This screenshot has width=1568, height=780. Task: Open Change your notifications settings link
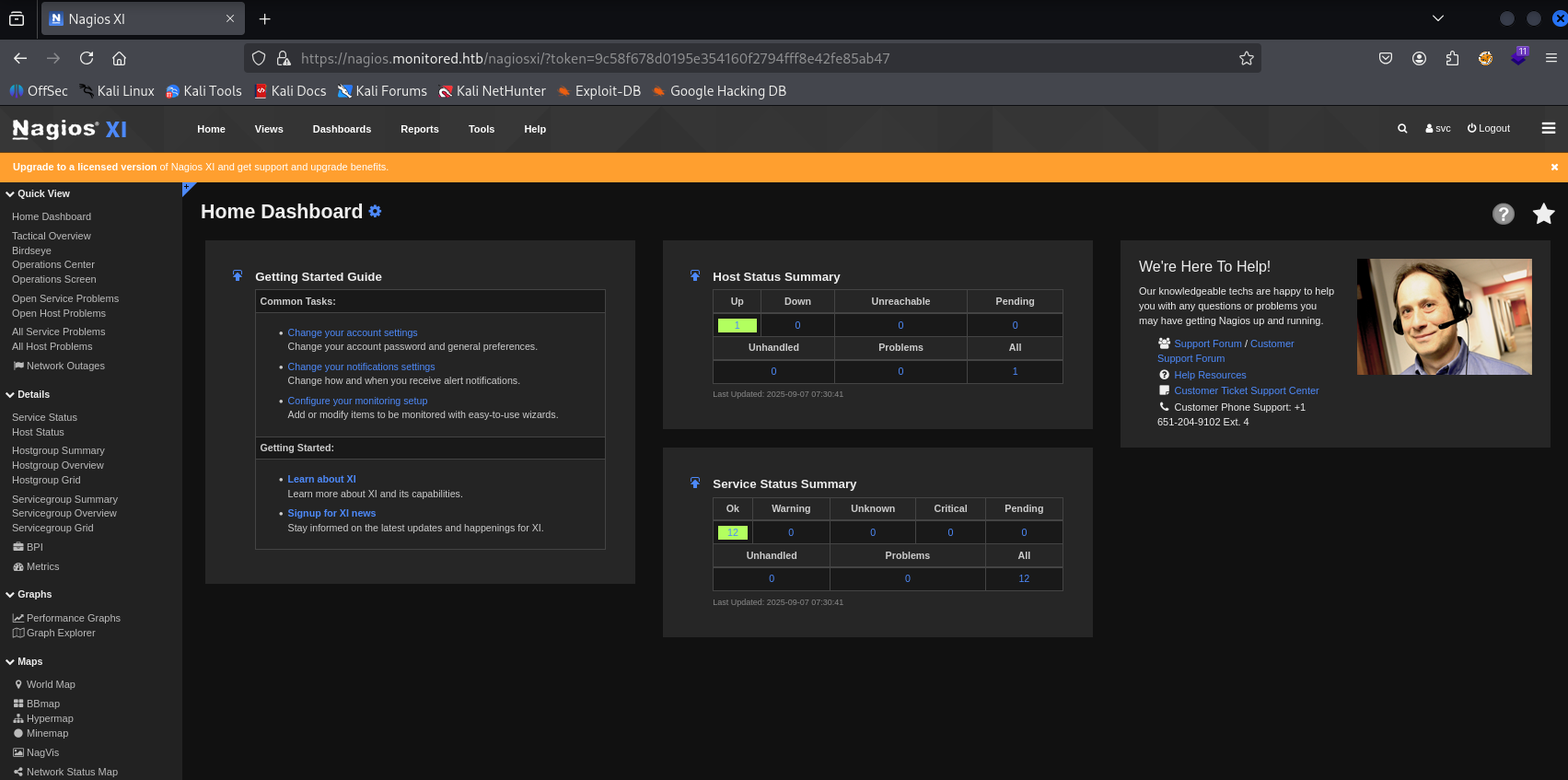tap(361, 367)
